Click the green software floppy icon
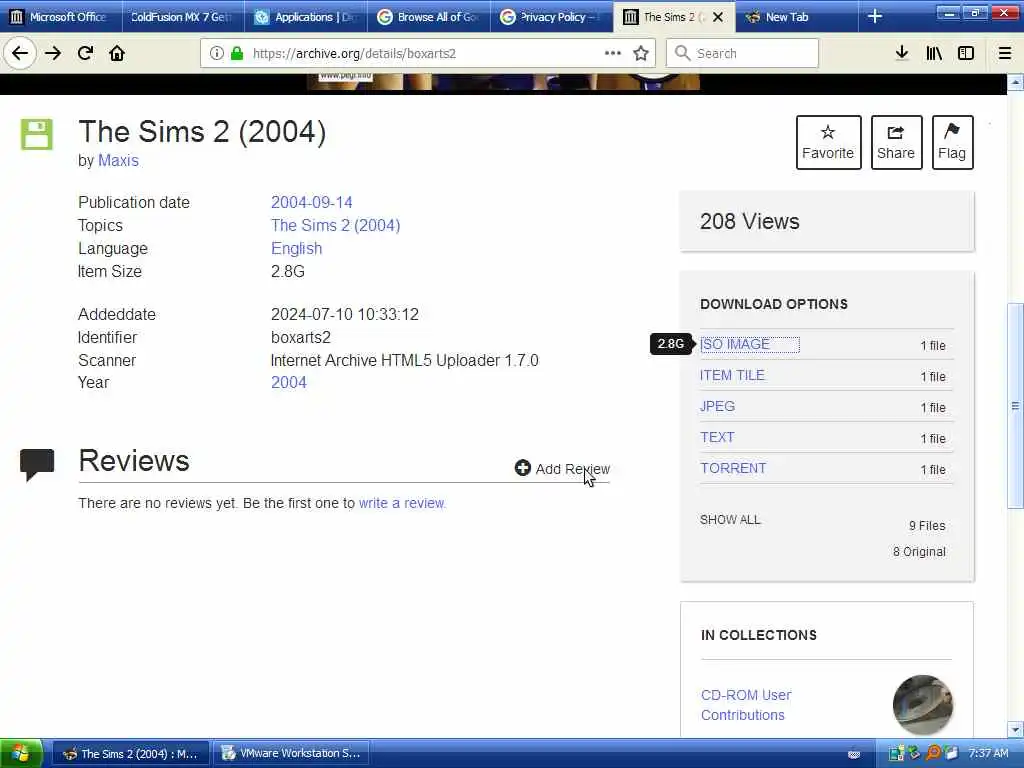Screen dimensions: 1024x768 37,135
